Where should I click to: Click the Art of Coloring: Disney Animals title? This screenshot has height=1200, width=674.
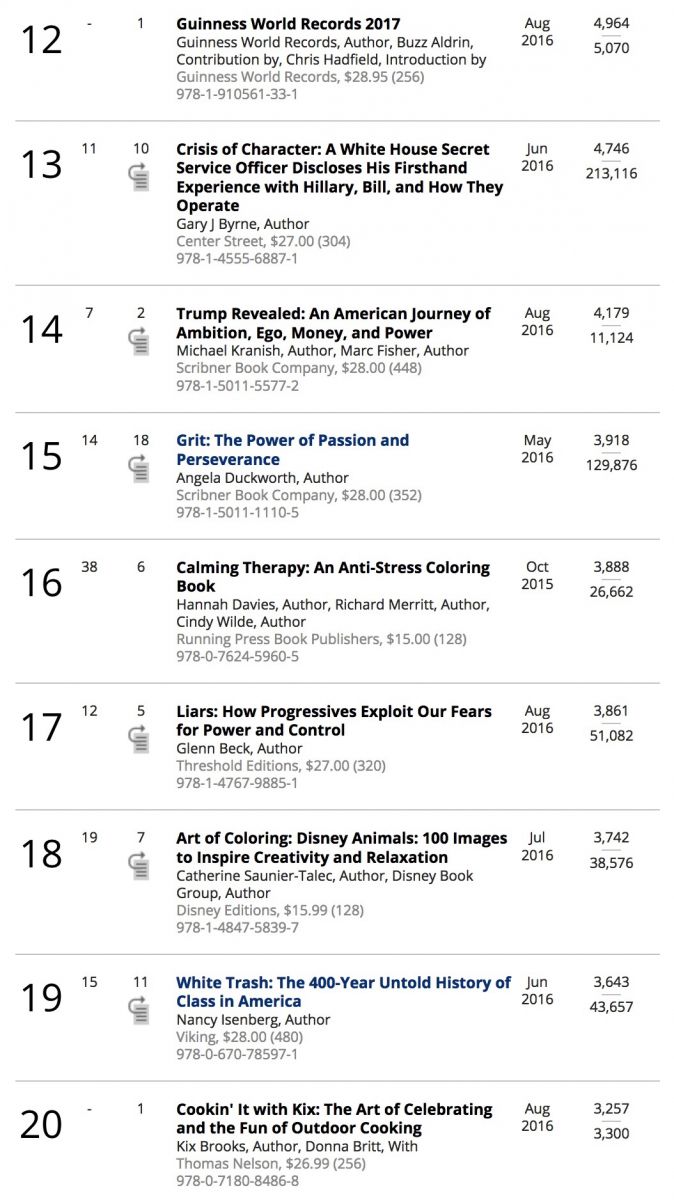[342, 848]
